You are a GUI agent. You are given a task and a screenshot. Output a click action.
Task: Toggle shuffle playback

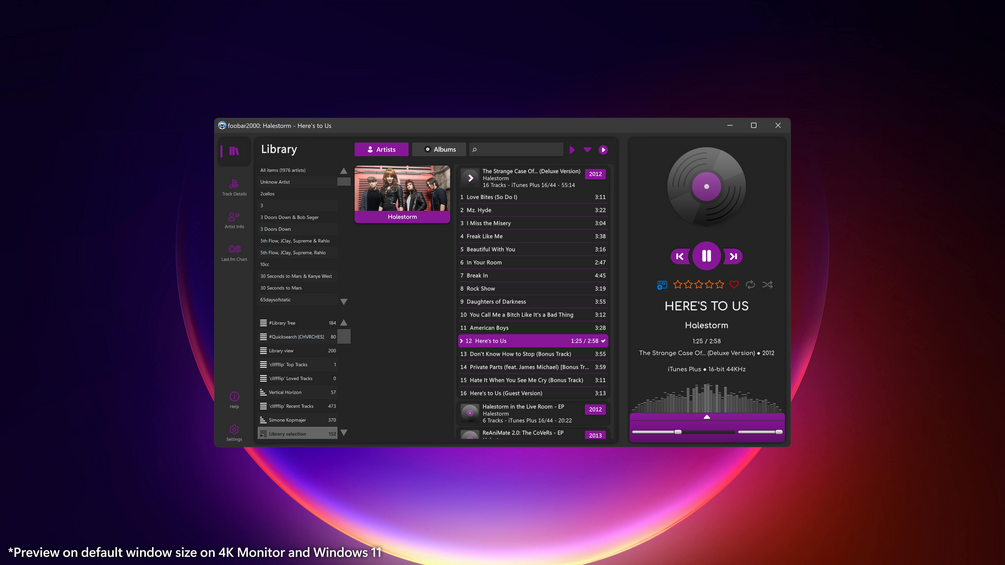(767, 284)
